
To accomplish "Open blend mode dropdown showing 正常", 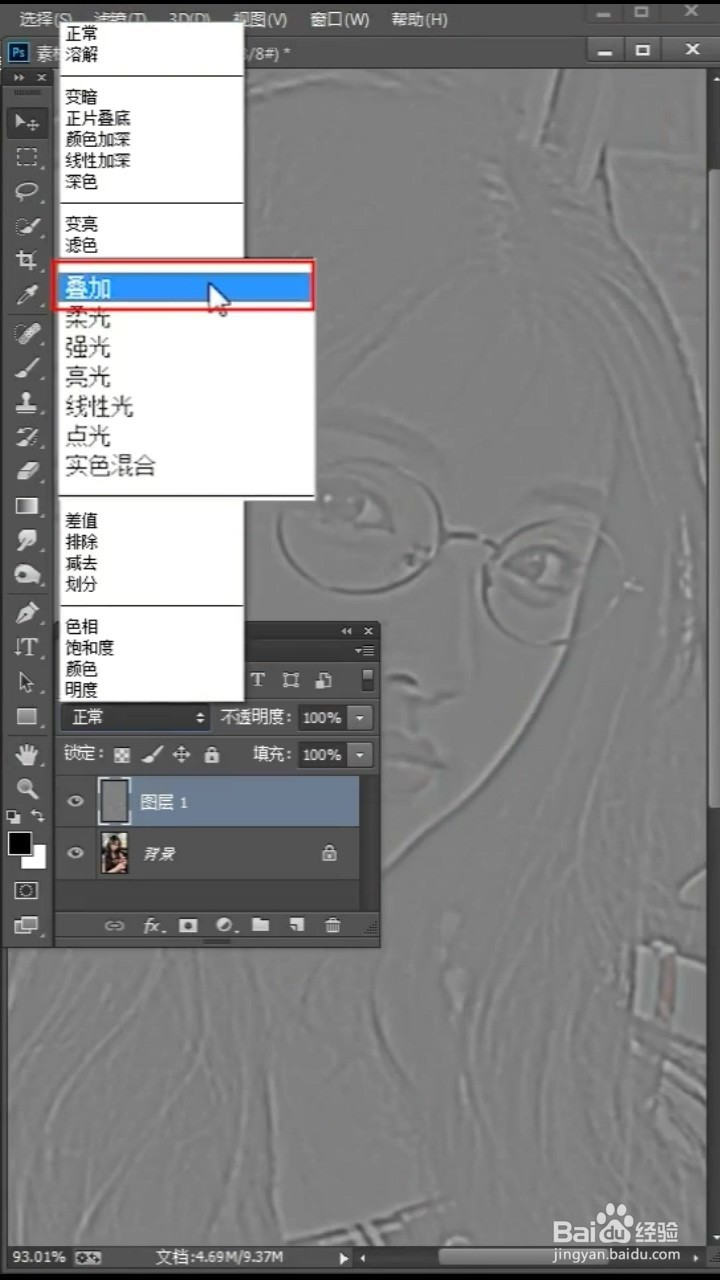I will coord(135,717).
